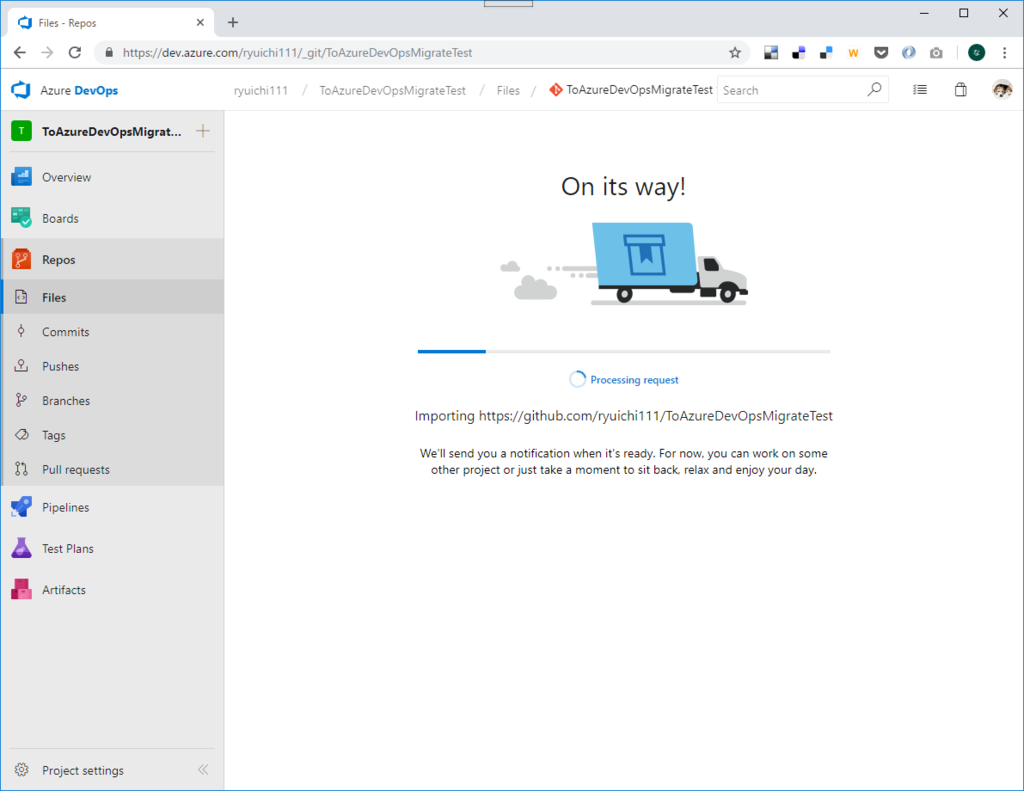Click the Files page icon
1024x791 pixels.
(x=21, y=297)
